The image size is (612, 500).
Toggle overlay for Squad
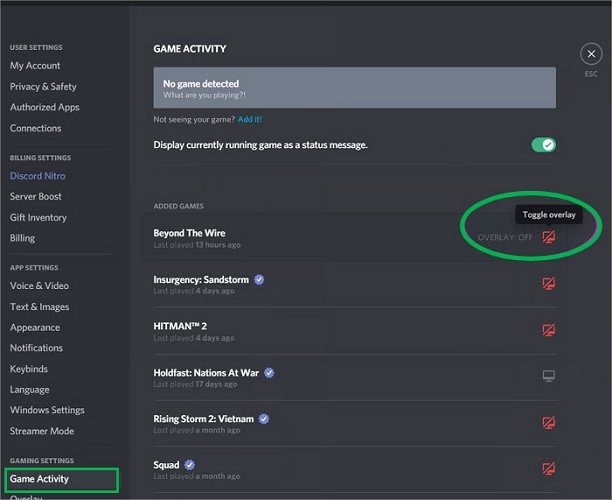(x=549, y=468)
